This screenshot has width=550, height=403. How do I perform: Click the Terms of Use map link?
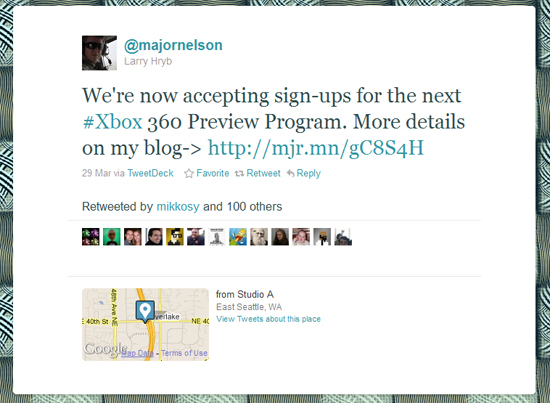pos(184,353)
